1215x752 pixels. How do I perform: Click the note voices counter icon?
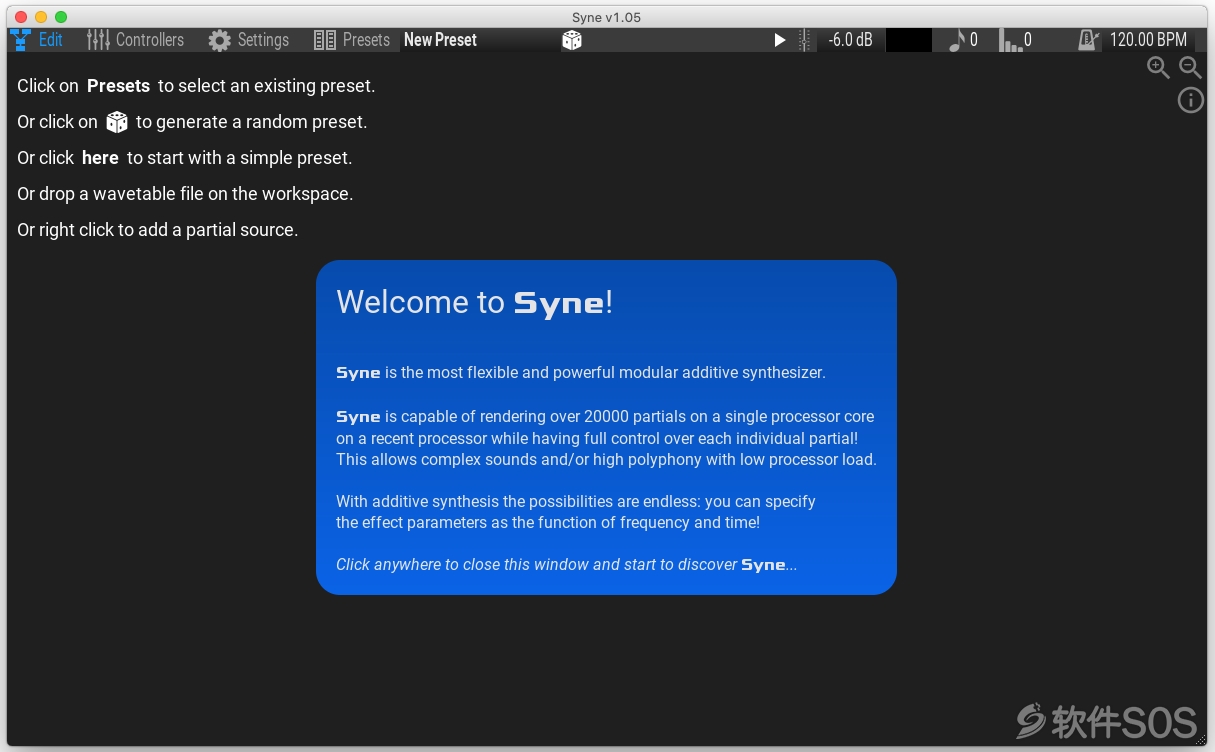click(x=956, y=40)
